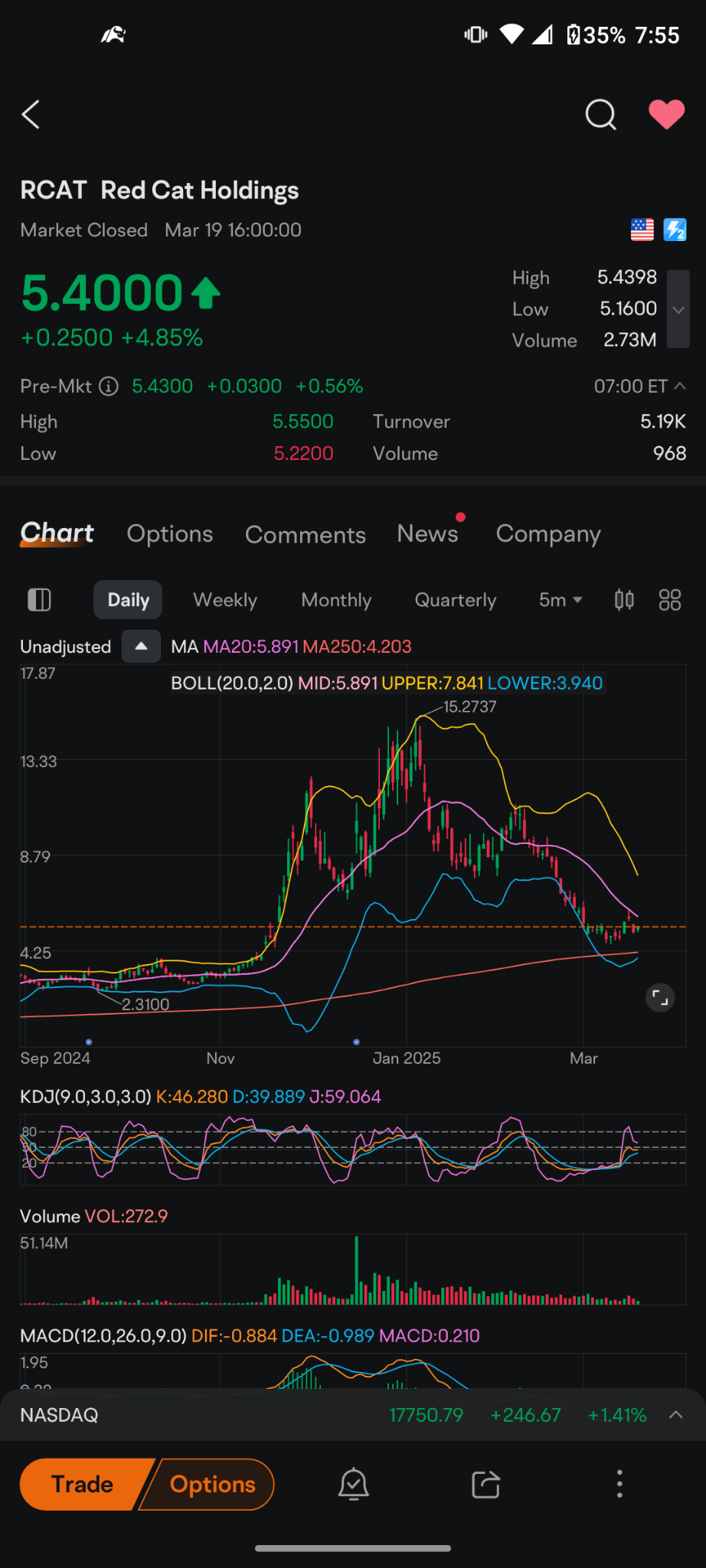
Task: Tap the Volume VOL:272.9 label
Action: pyautogui.click(x=93, y=1216)
